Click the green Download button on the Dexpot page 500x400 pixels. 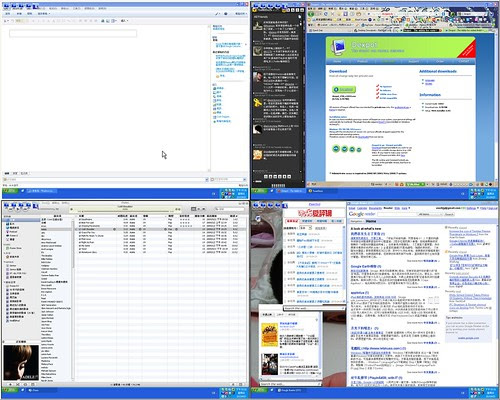pos(344,90)
